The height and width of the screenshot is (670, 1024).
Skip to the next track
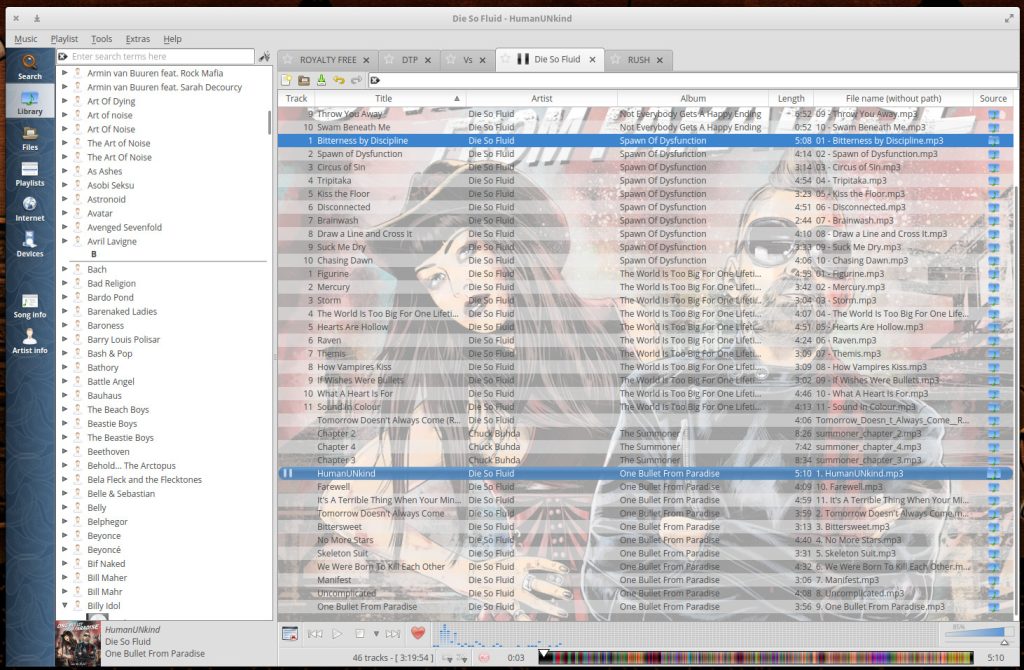click(393, 633)
